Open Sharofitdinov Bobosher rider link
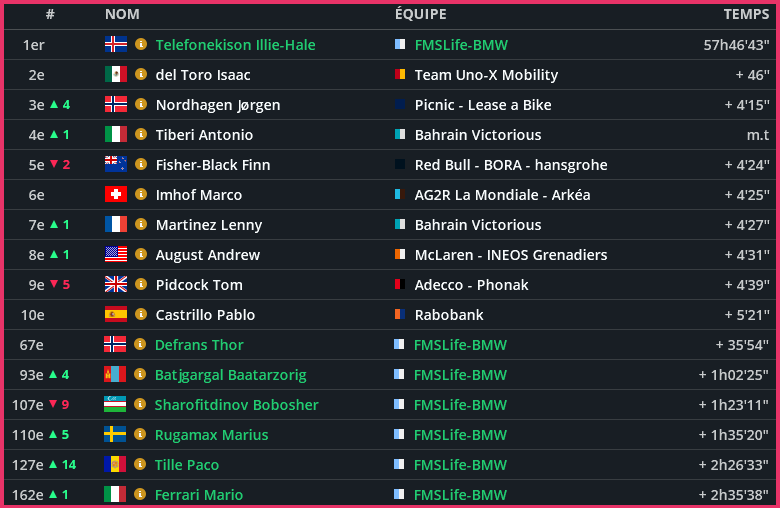The width and height of the screenshot is (780, 508). click(236, 405)
